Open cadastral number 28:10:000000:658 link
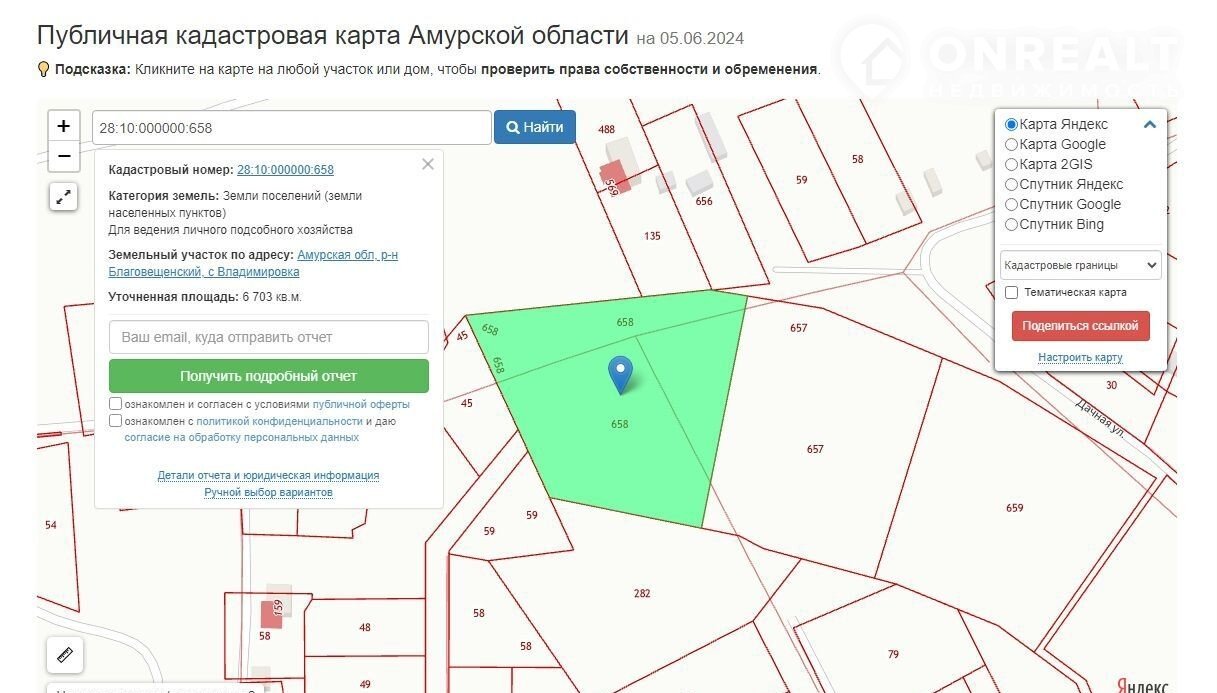This screenshot has height=693, width=1217. [x=285, y=170]
